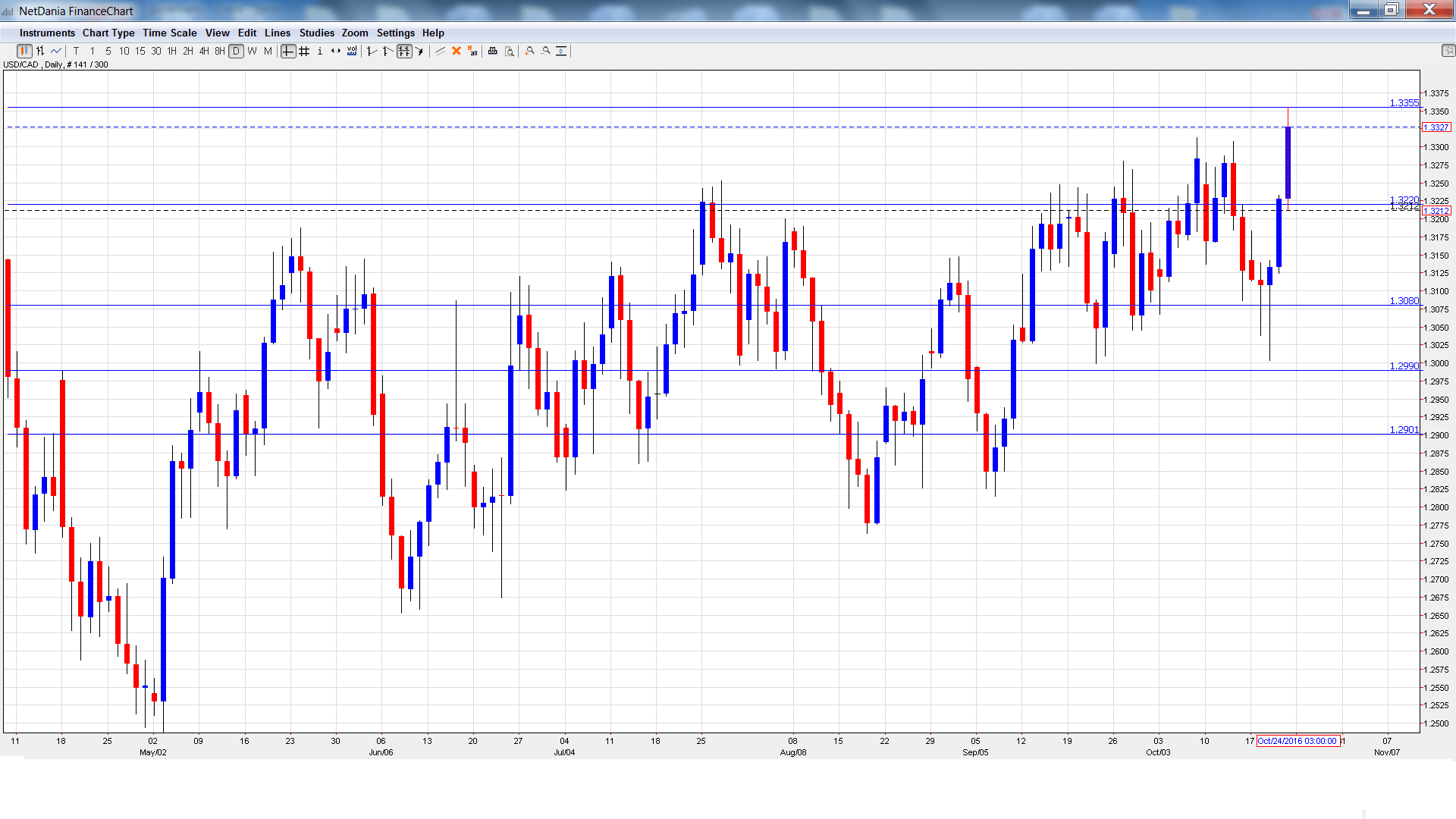
Task: Click the info 'i' toolbar icon
Action: (x=320, y=51)
